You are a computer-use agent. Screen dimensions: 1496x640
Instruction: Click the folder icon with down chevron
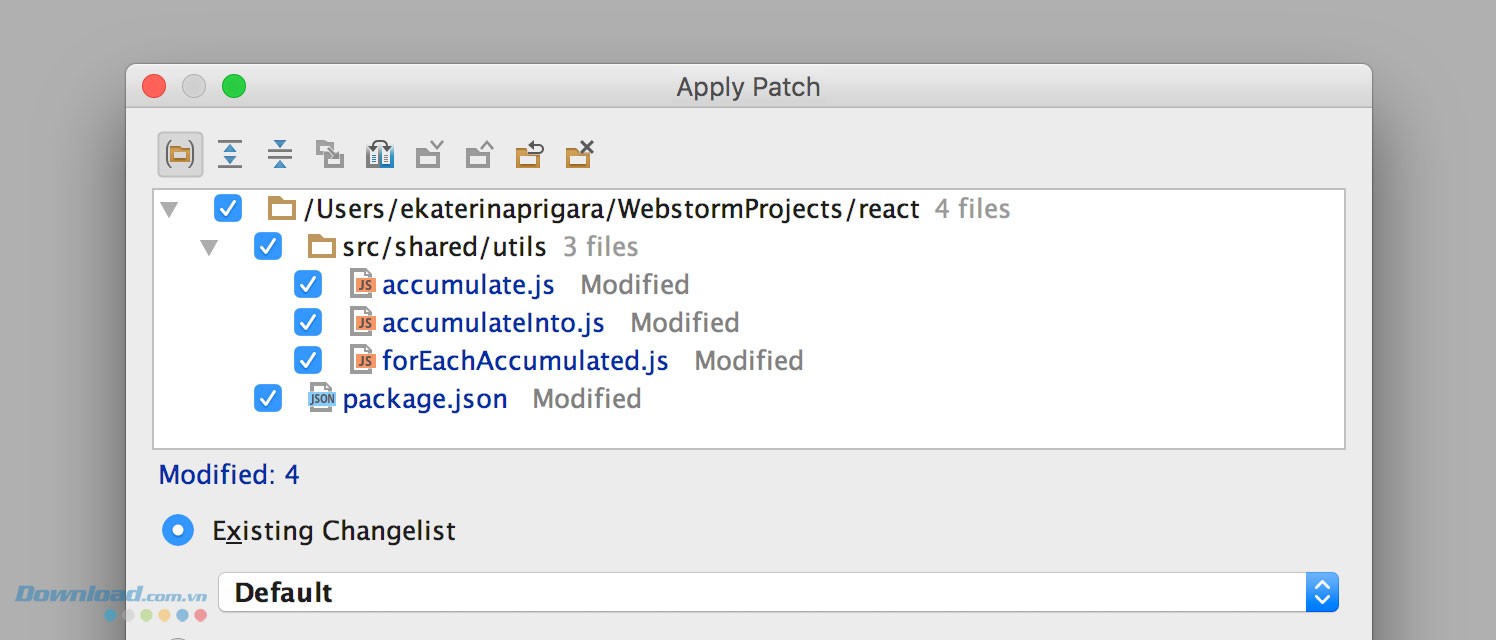click(x=430, y=154)
